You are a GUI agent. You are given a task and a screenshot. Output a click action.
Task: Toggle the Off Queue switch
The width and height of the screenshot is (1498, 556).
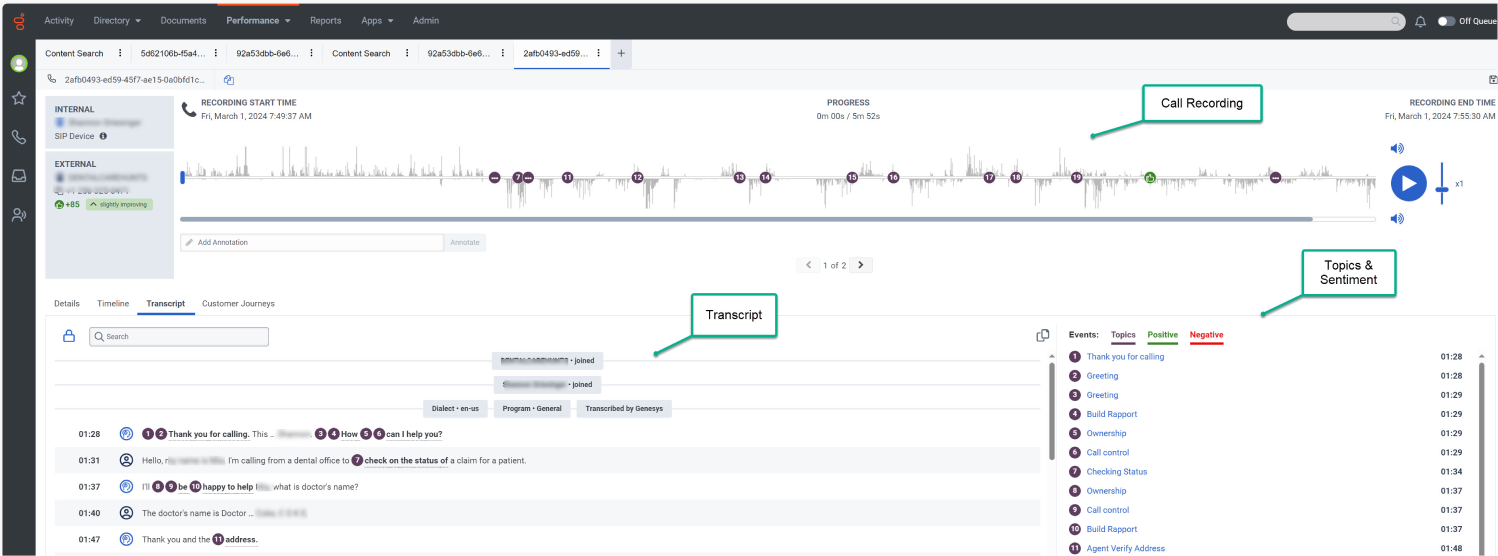click(1446, 21)
